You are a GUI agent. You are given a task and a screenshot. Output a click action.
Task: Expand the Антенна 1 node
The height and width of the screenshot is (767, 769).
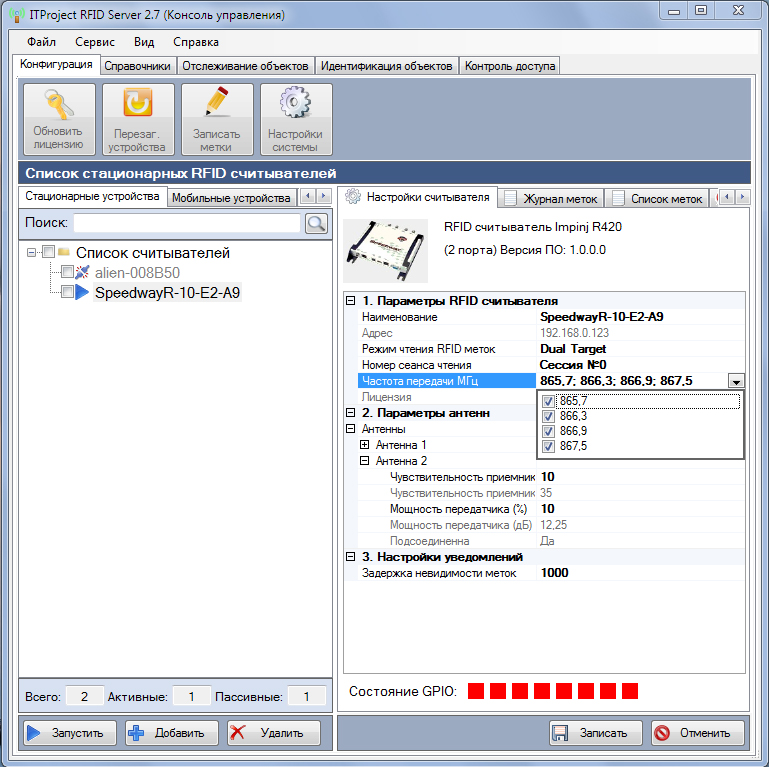click(365, 445)
